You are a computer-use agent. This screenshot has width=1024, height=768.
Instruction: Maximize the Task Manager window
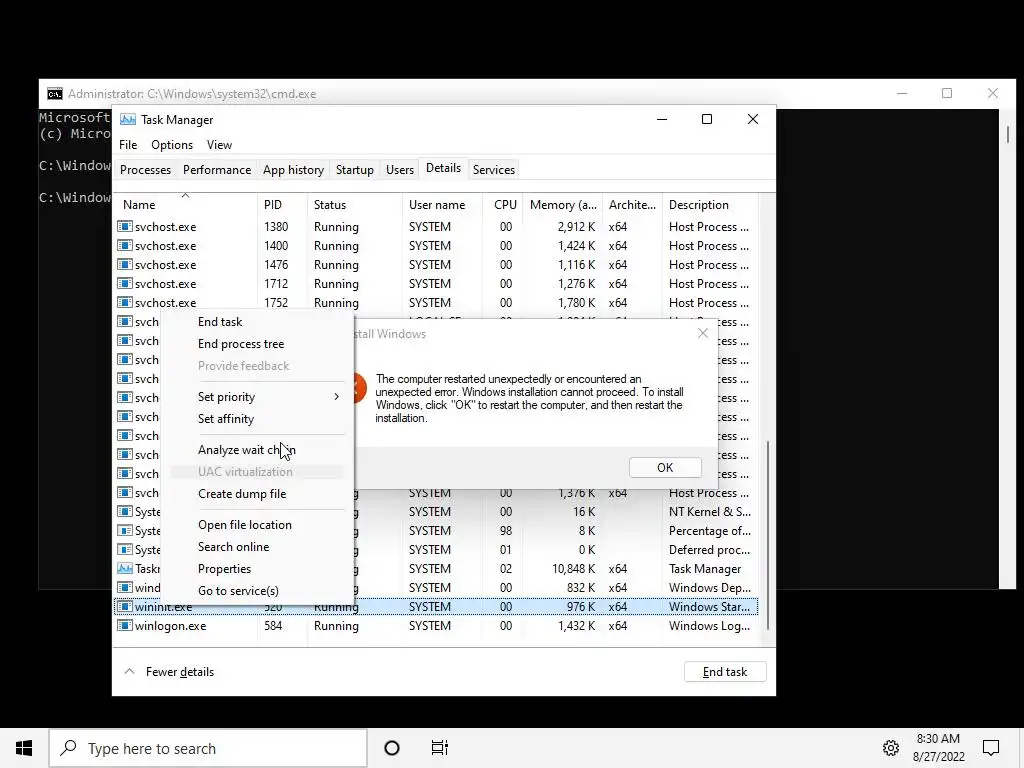point(707,119)
